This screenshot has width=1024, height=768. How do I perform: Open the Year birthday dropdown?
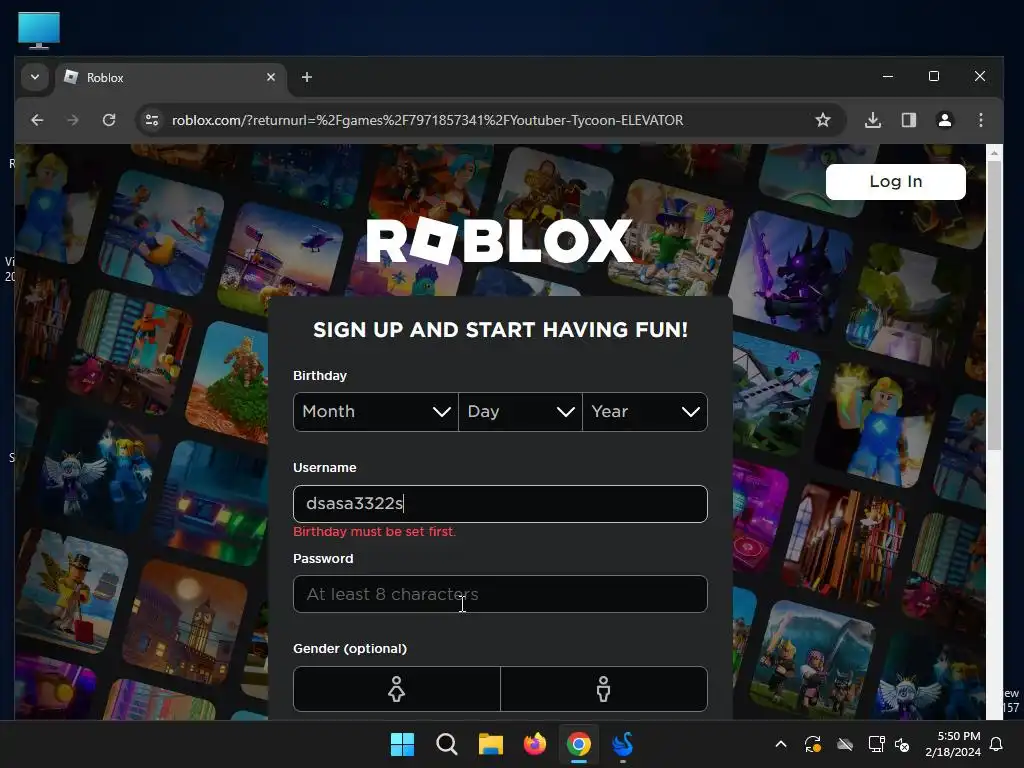tap(645, 411)
